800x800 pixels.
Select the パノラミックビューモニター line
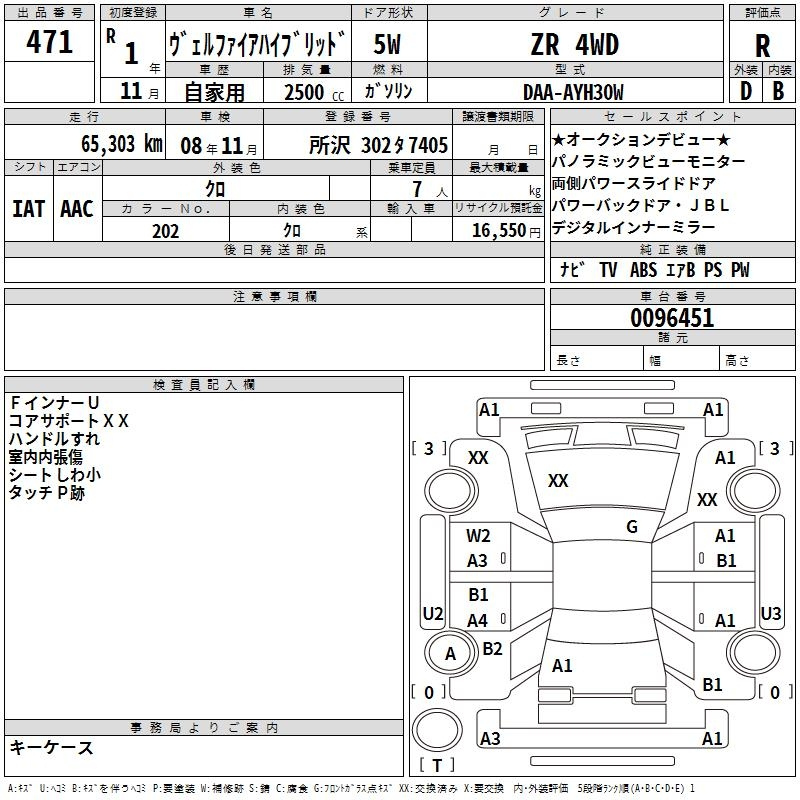(x=648, y=161)
